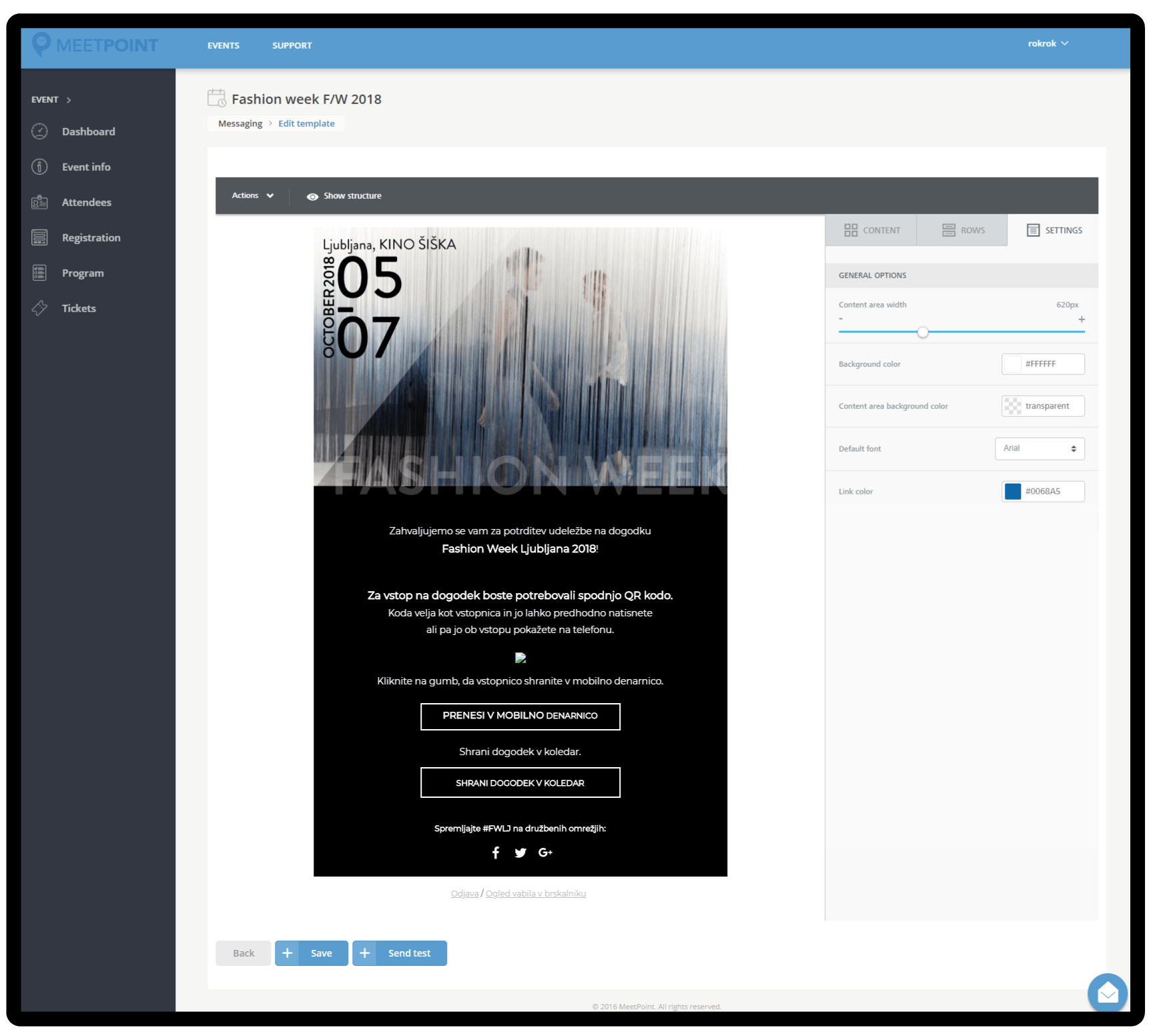Click the MeetPoint logo
1151x1036 pixels.
[x=95, y=45]
